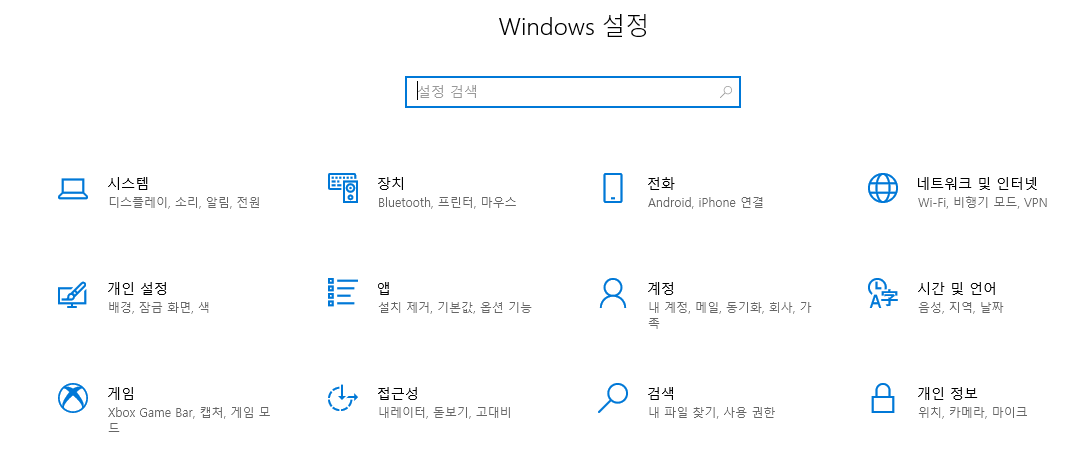Open the 네트워크 및 인터넷 title
This screenshot has height=450, width=1086.
click(978, 183)
